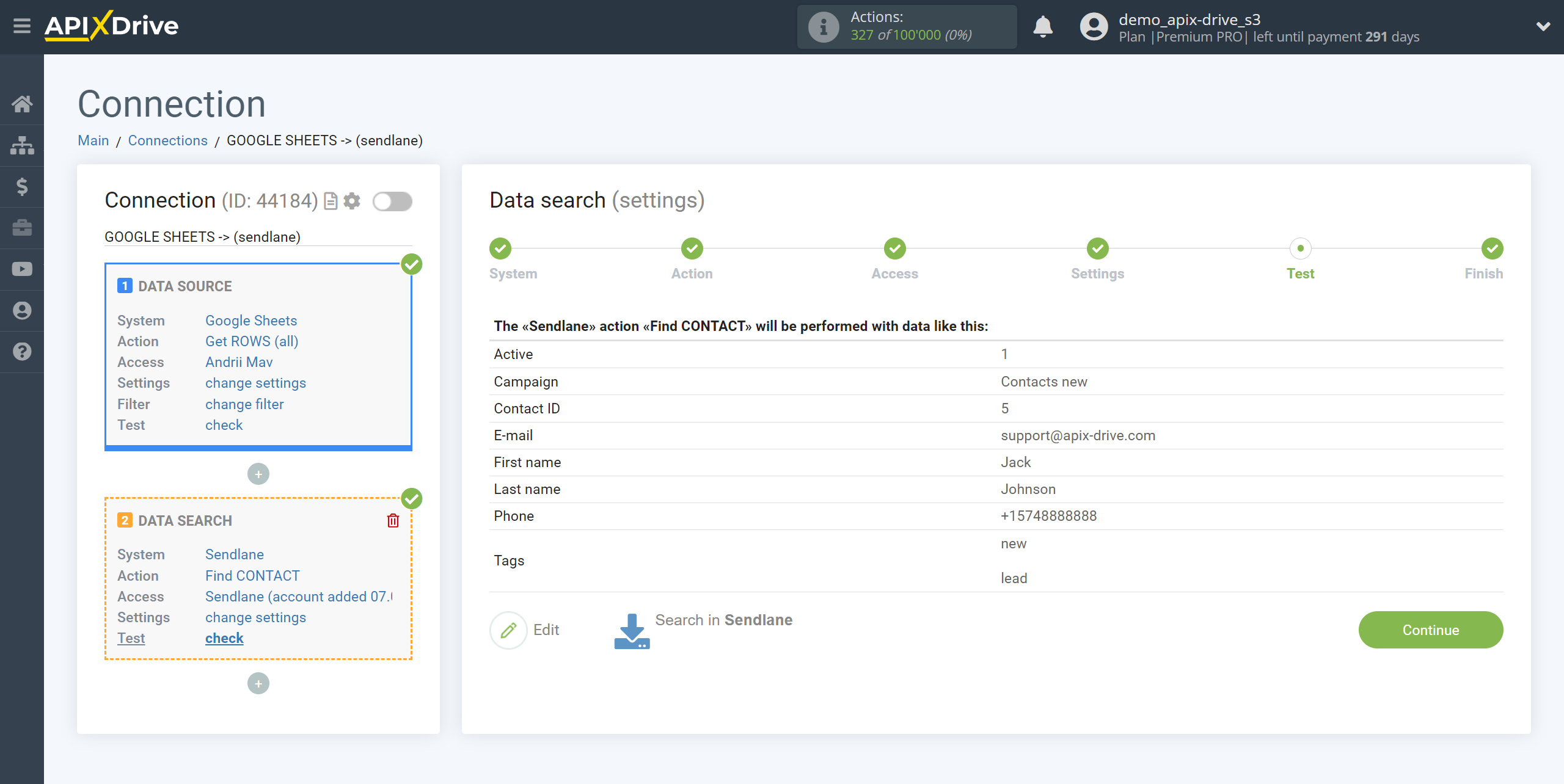The image size is (1564, 784).
Task: Open Sendlane account access link
Action: [x=299, y=597]
